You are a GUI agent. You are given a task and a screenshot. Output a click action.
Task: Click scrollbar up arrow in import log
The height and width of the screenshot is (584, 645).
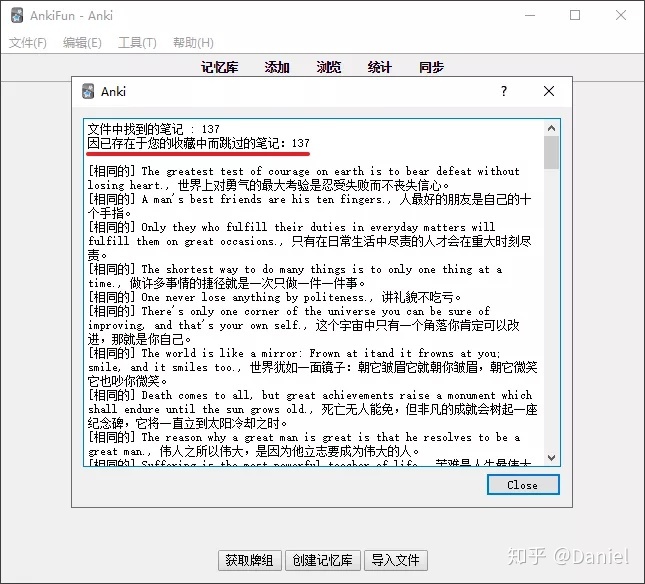click(551, 128)
